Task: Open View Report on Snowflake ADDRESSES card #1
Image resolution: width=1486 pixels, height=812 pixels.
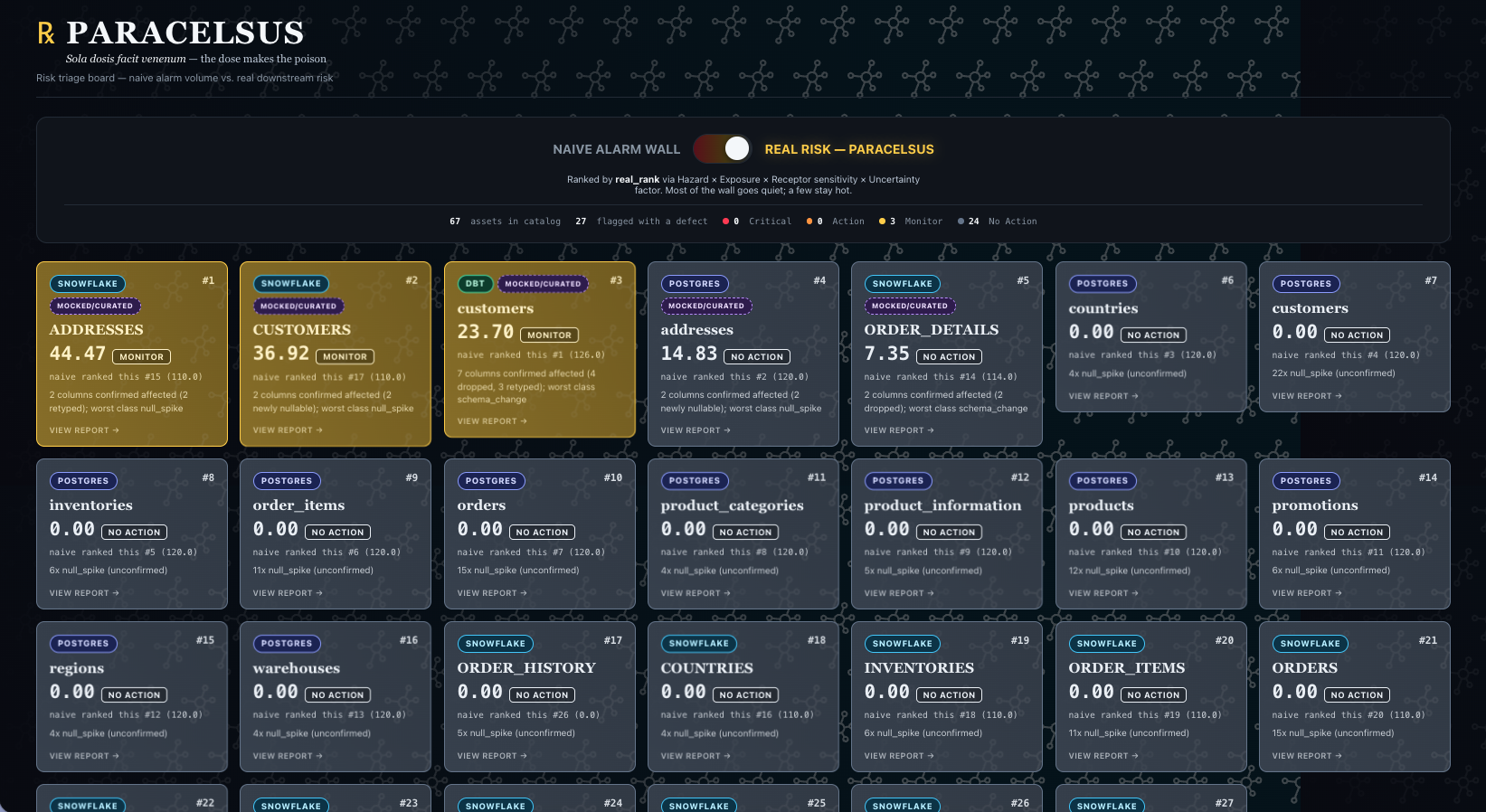Action: click(84, 430)
